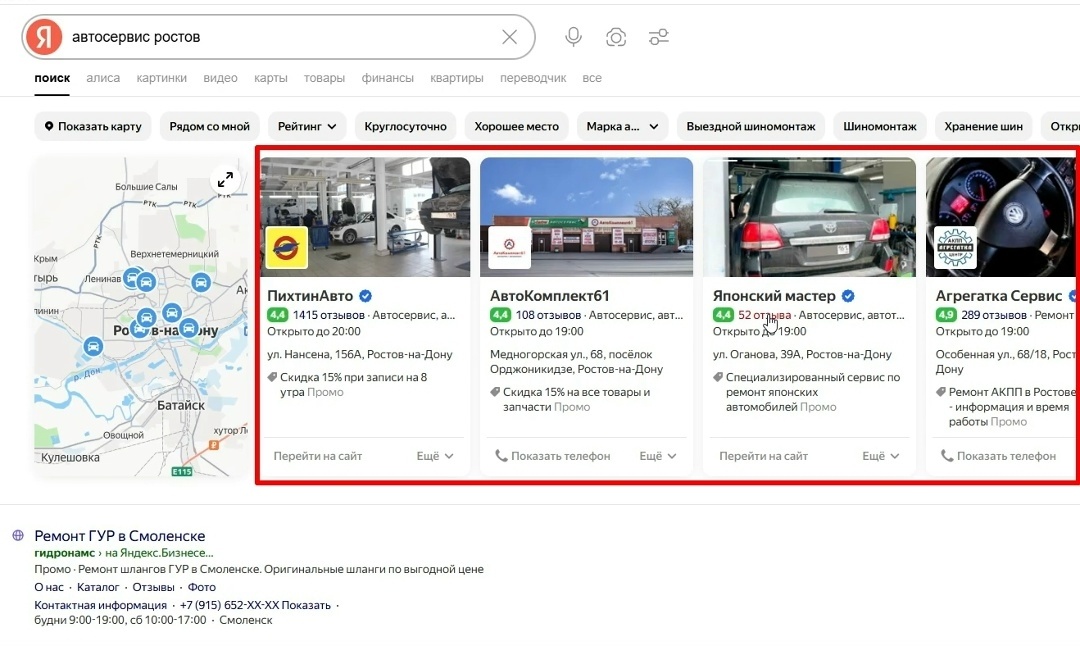This screenshot has height=646, width=1080.
Task: Click into the search input field
Action: (x=276, y=37)
